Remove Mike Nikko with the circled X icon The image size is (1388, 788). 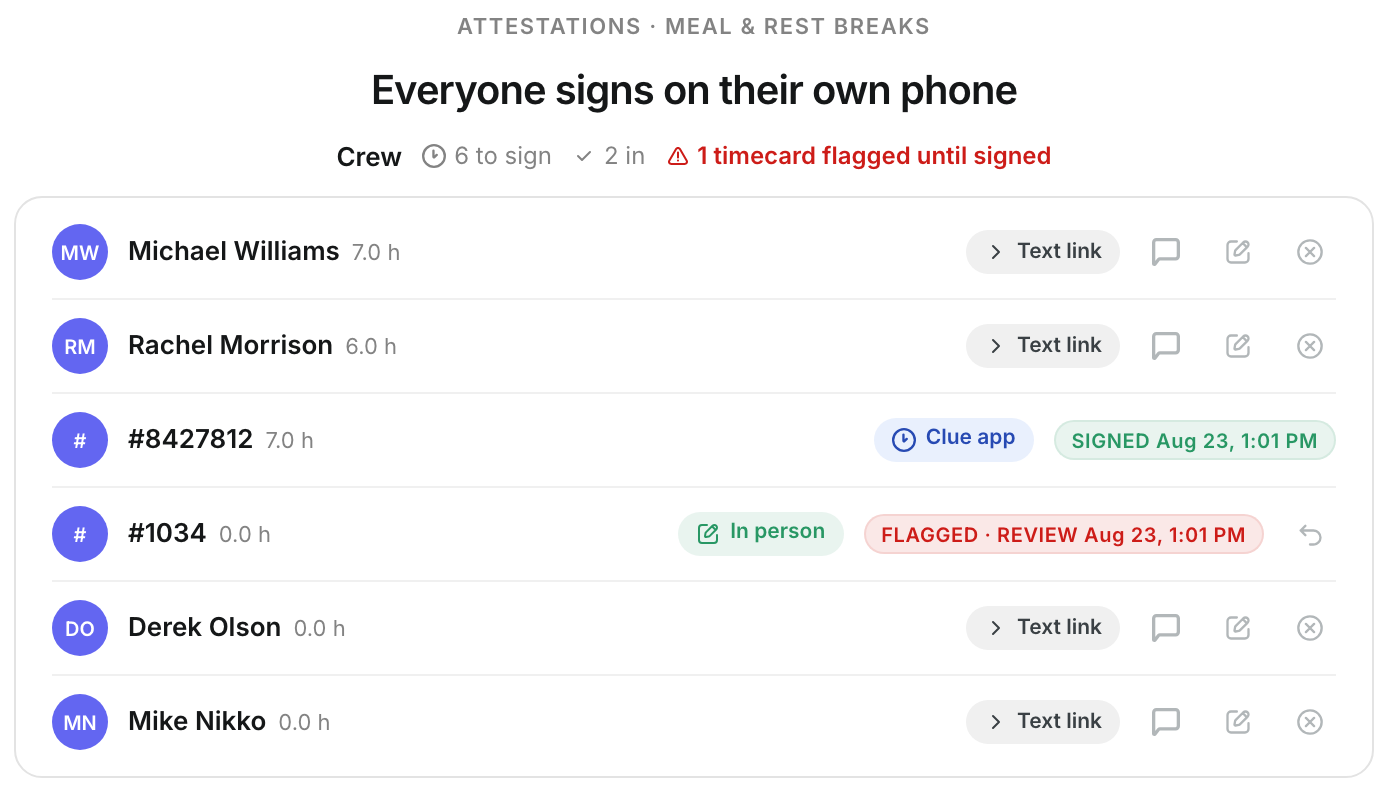[1310, 722]
